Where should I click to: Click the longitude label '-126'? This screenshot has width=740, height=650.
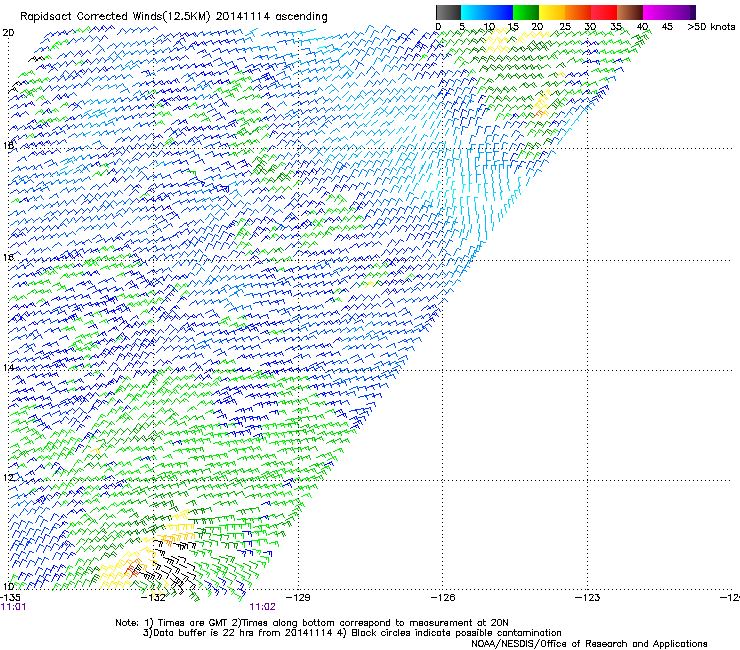coord(443,598)
